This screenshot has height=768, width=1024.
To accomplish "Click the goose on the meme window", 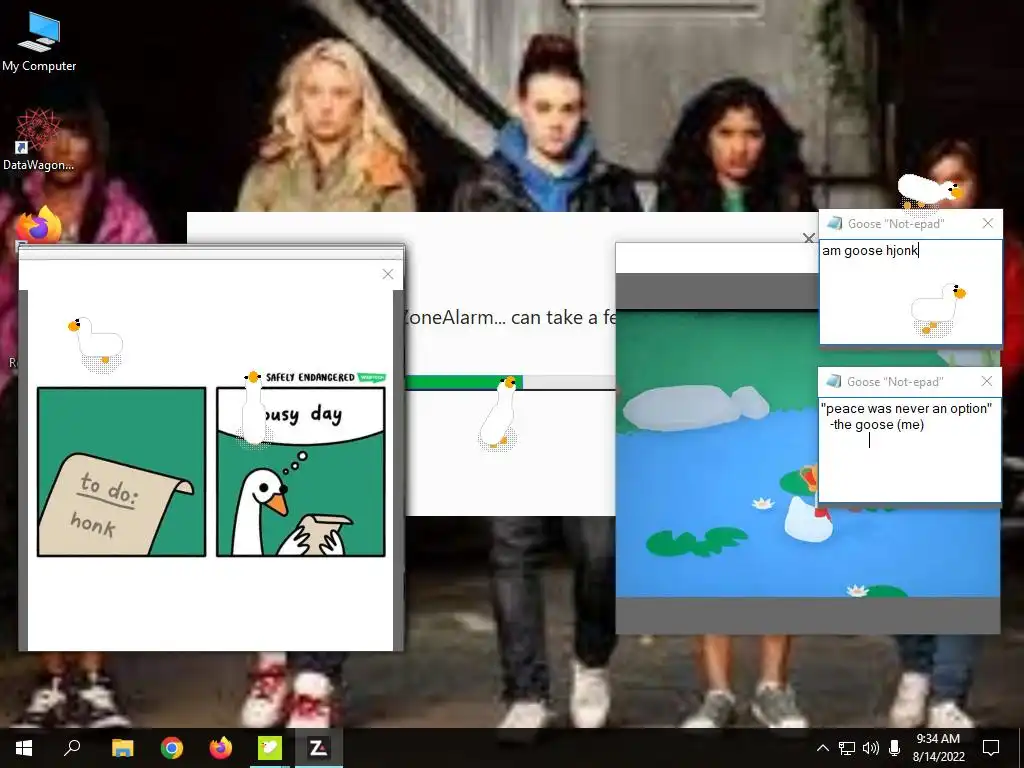I will (x=97, y=345).
